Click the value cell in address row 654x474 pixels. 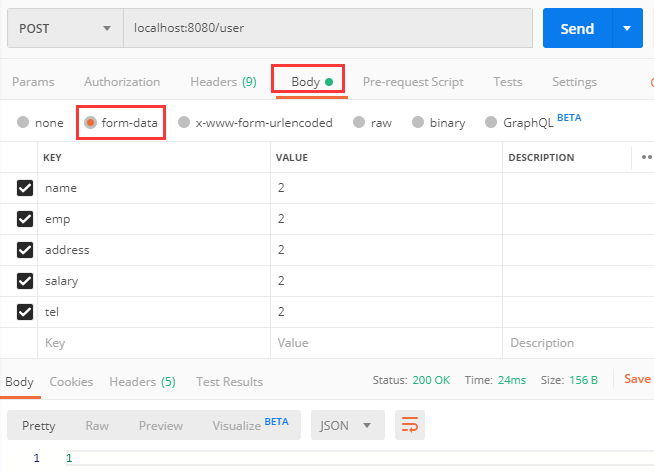386,250
